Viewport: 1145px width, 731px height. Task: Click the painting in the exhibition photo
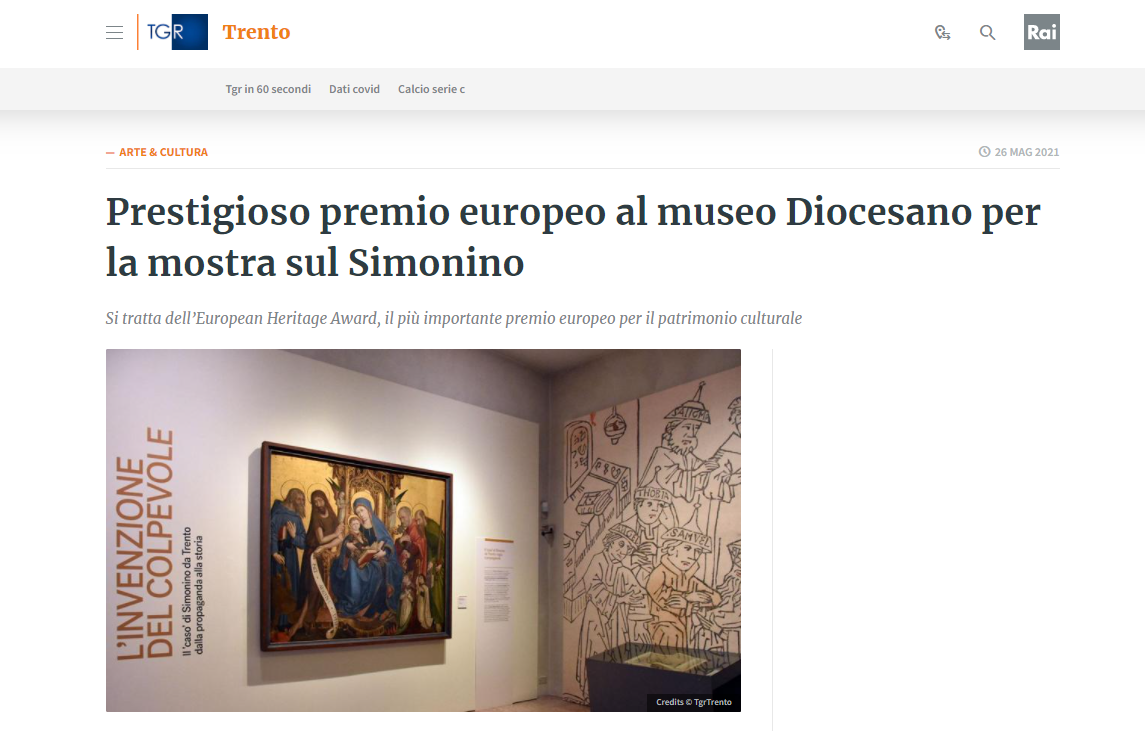356,546
